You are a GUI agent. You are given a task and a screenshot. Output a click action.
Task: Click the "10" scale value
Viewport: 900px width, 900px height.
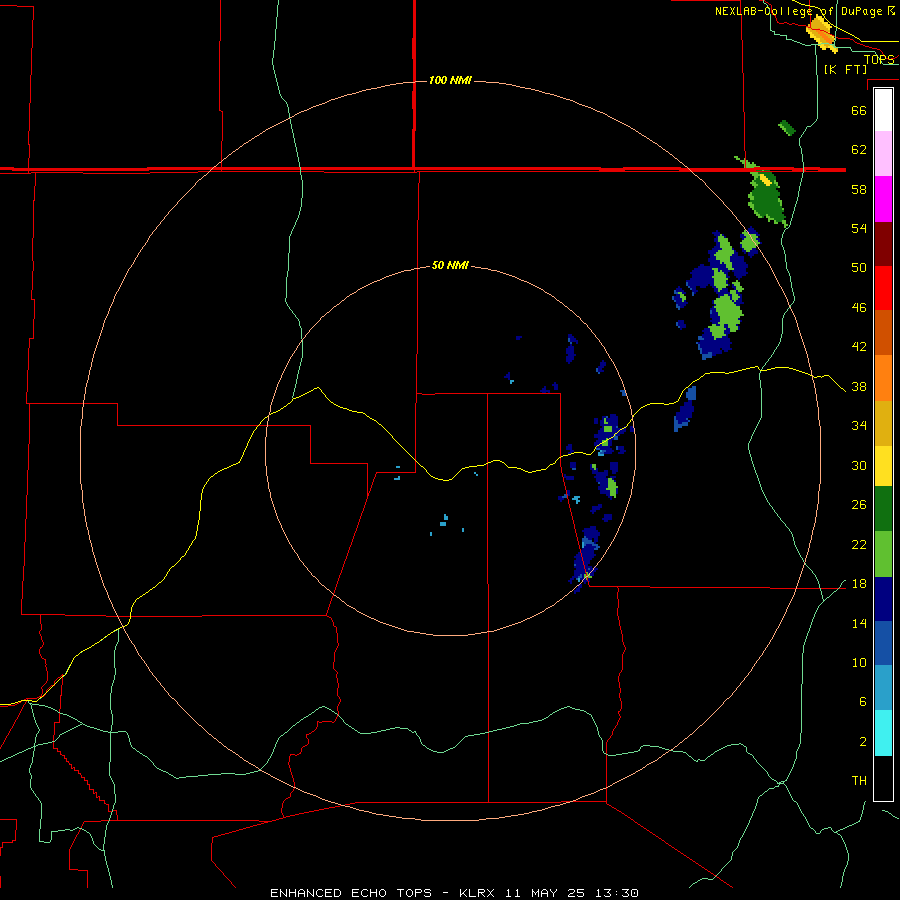tap(859, 662)
